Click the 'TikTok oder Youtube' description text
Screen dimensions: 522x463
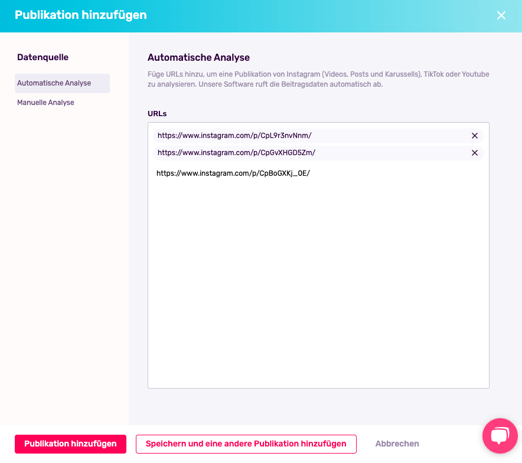tap(456, 74)
